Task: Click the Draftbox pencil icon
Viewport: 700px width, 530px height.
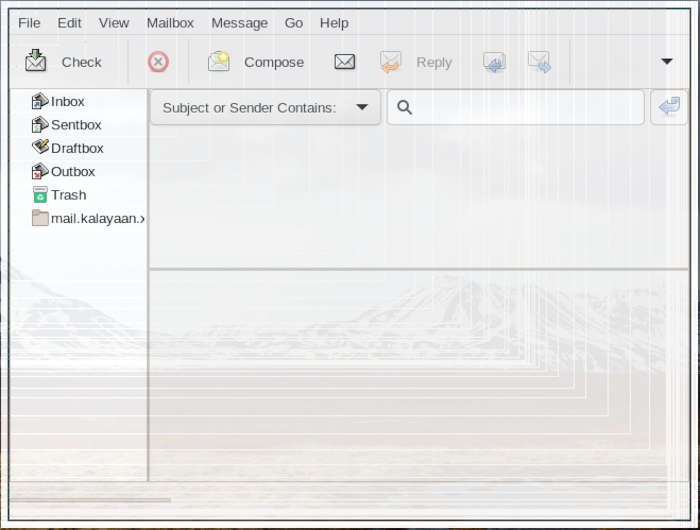Action: tap(40, 147)
